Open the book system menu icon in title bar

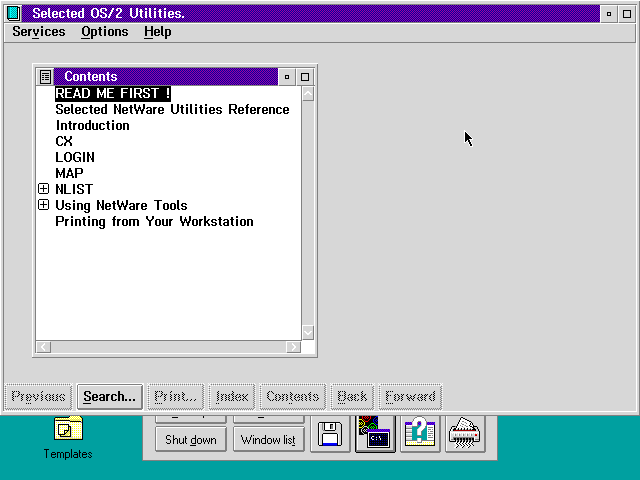coord(13,13)
